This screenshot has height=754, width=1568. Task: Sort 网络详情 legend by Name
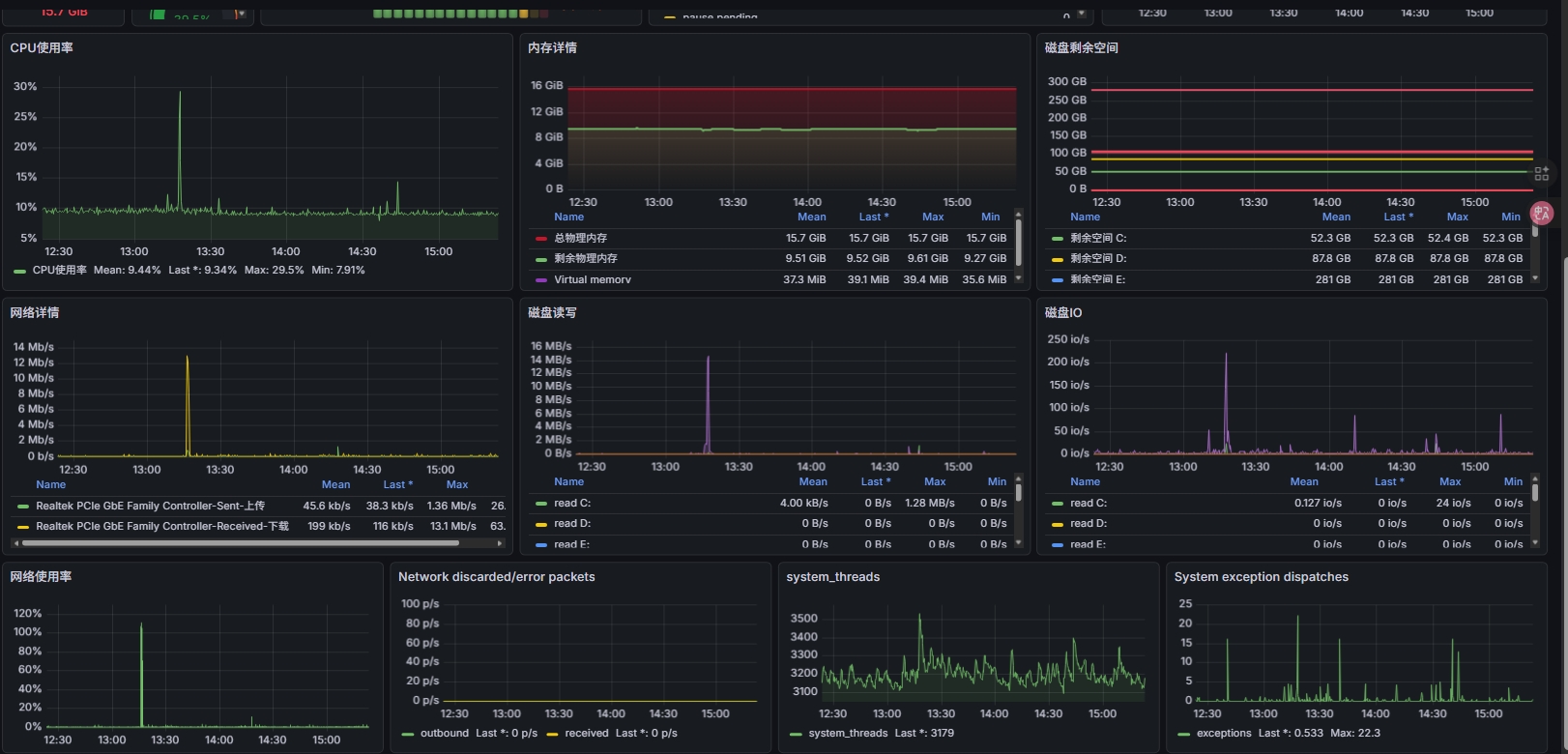pyautogui.click(x=51, y=484)
